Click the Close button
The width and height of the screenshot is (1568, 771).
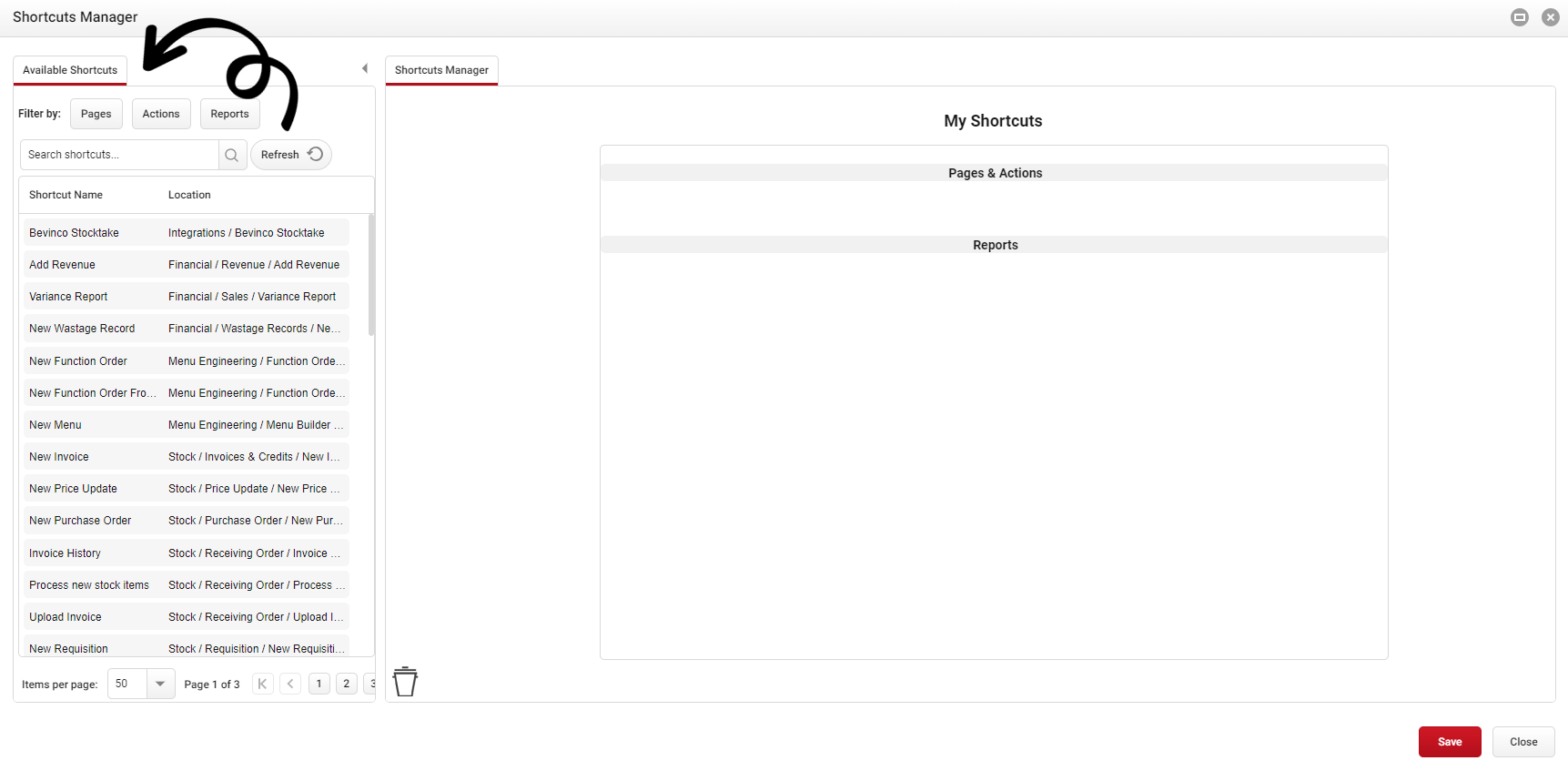click(x=1522, y=742)
